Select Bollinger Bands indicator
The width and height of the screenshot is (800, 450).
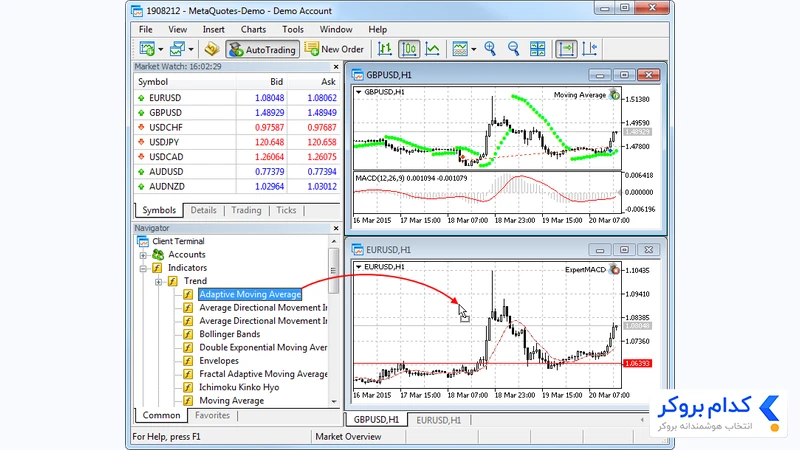pyautogui.click(x=230, y=334)
